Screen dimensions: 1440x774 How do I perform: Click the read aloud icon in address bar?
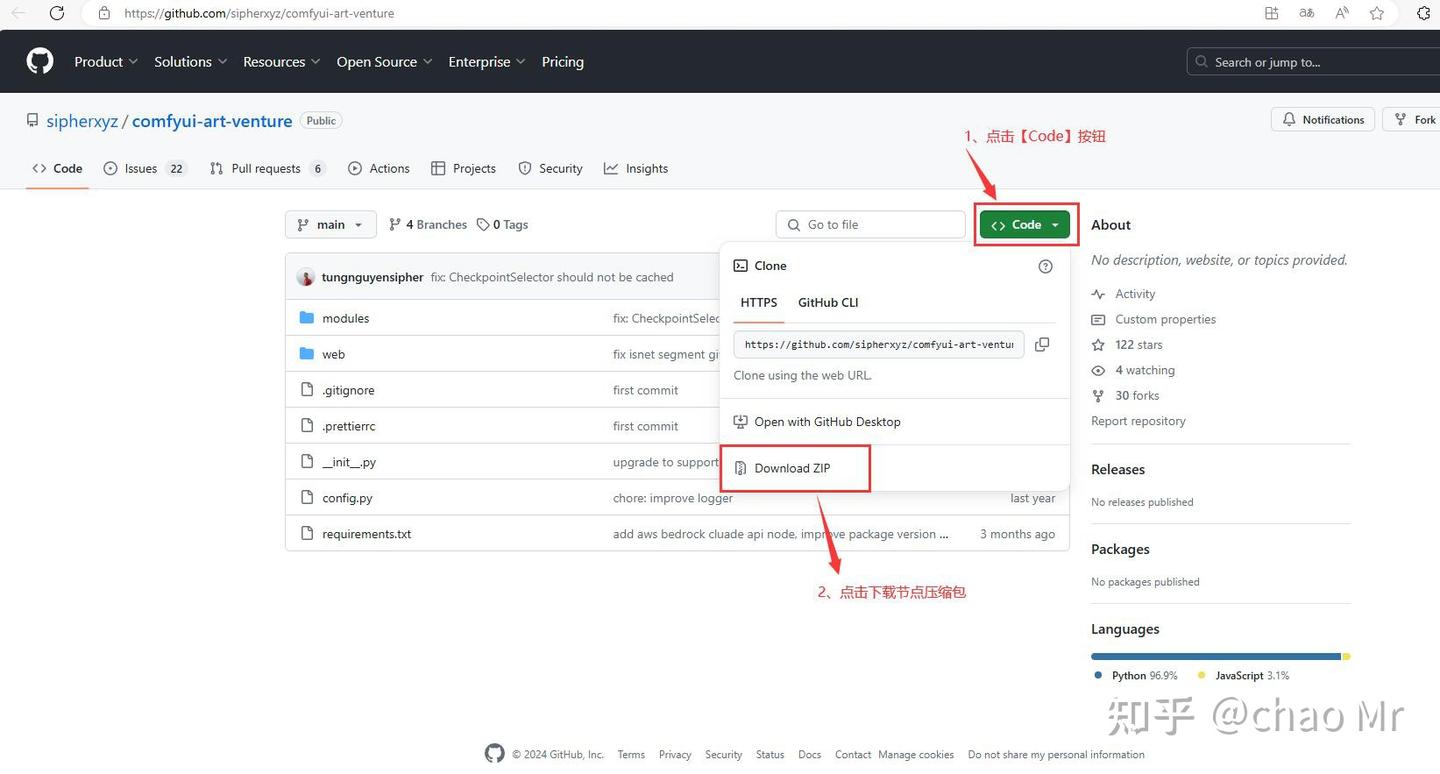click(x=1342, y=13)
